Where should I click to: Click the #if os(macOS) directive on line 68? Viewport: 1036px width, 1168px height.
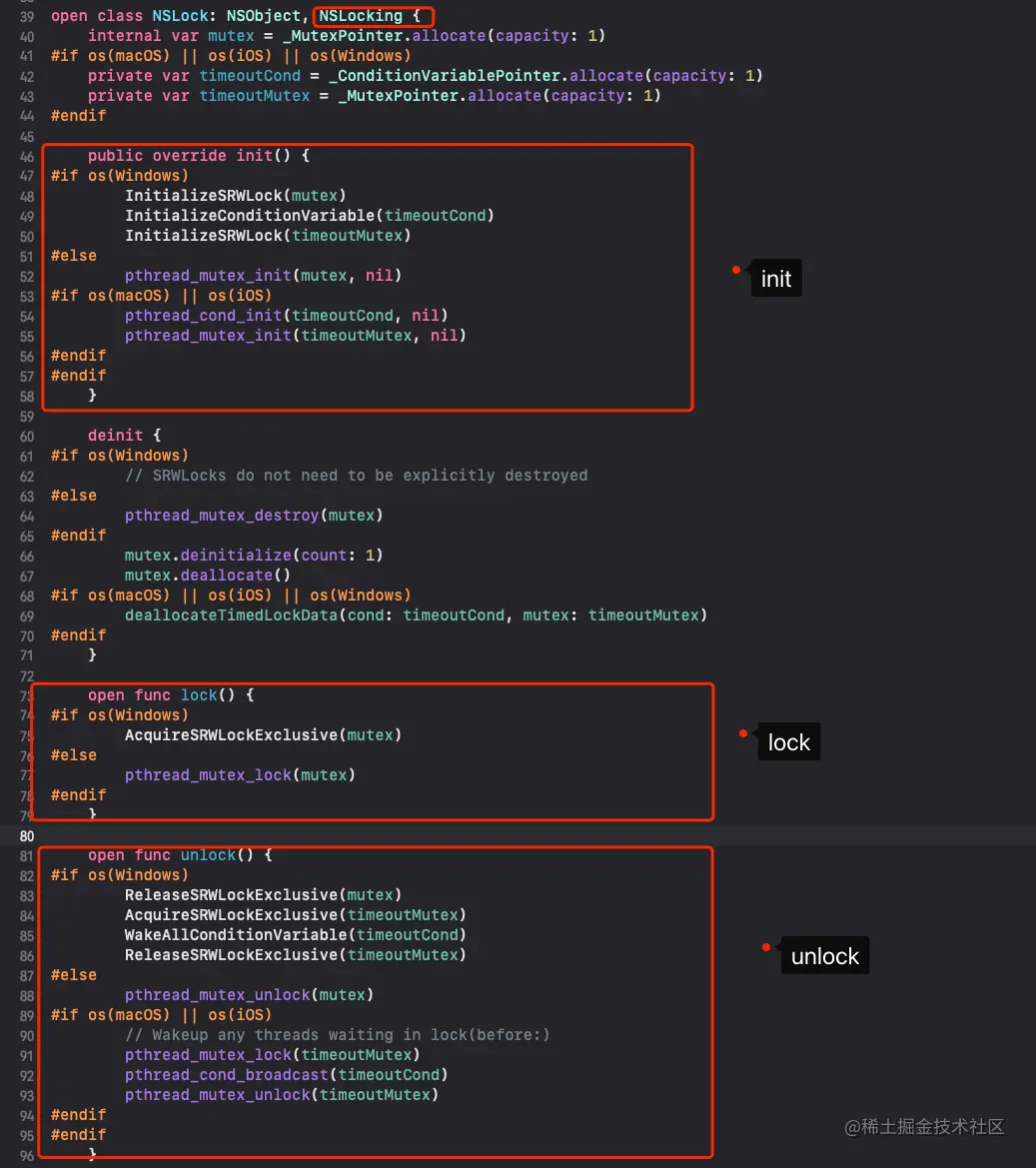click(x=231, y=595)
